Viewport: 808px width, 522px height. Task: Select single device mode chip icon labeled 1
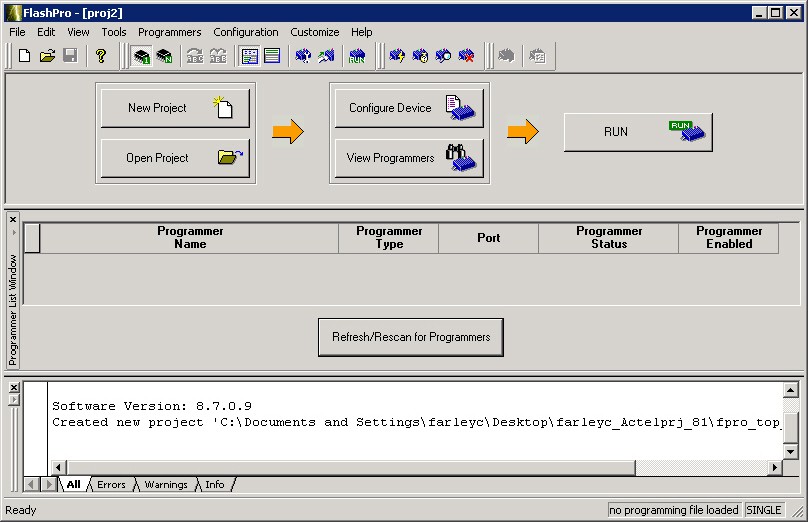[141, 56]
